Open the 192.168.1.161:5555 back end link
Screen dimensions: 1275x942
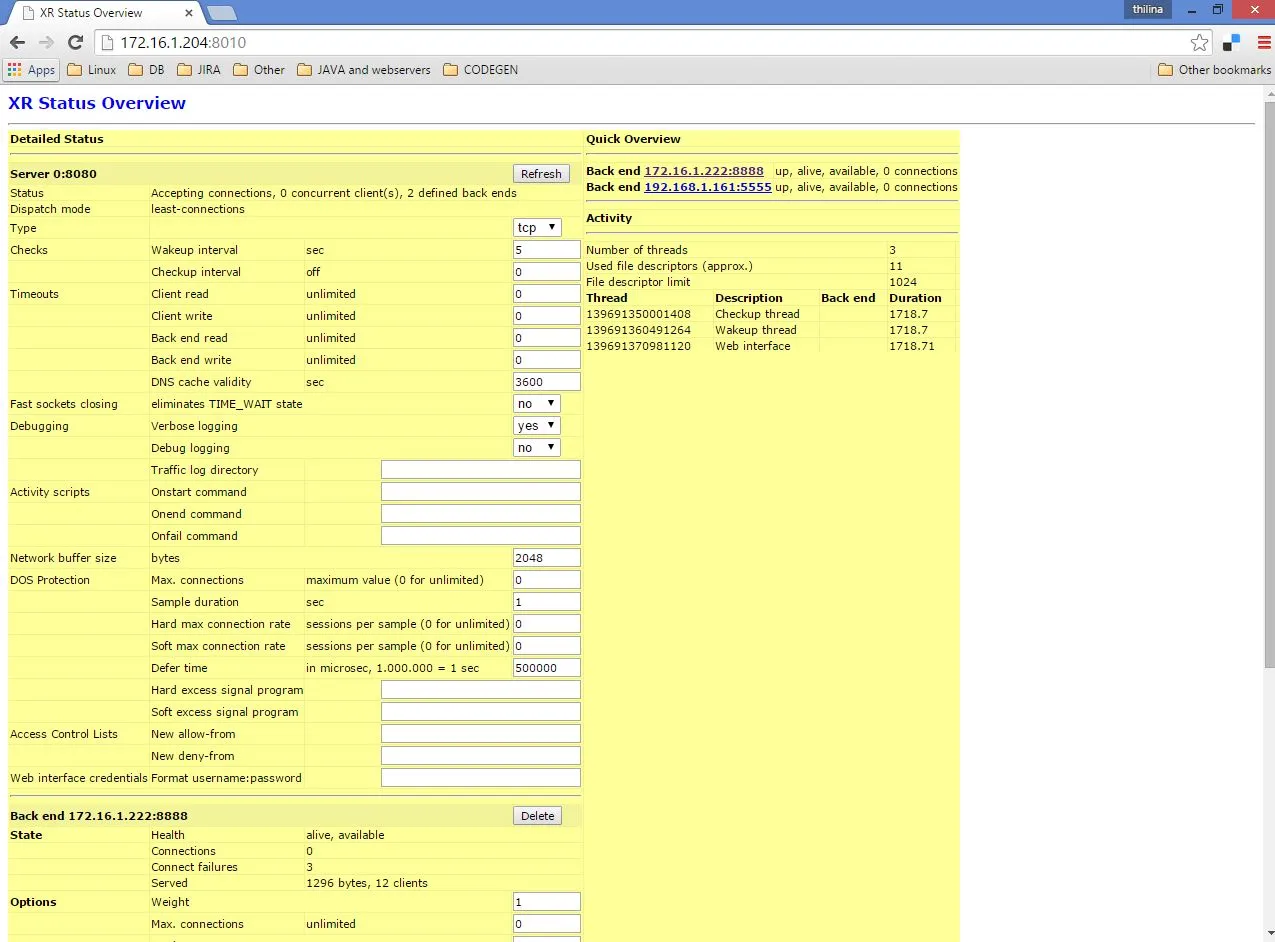click(x=707, y=187)
